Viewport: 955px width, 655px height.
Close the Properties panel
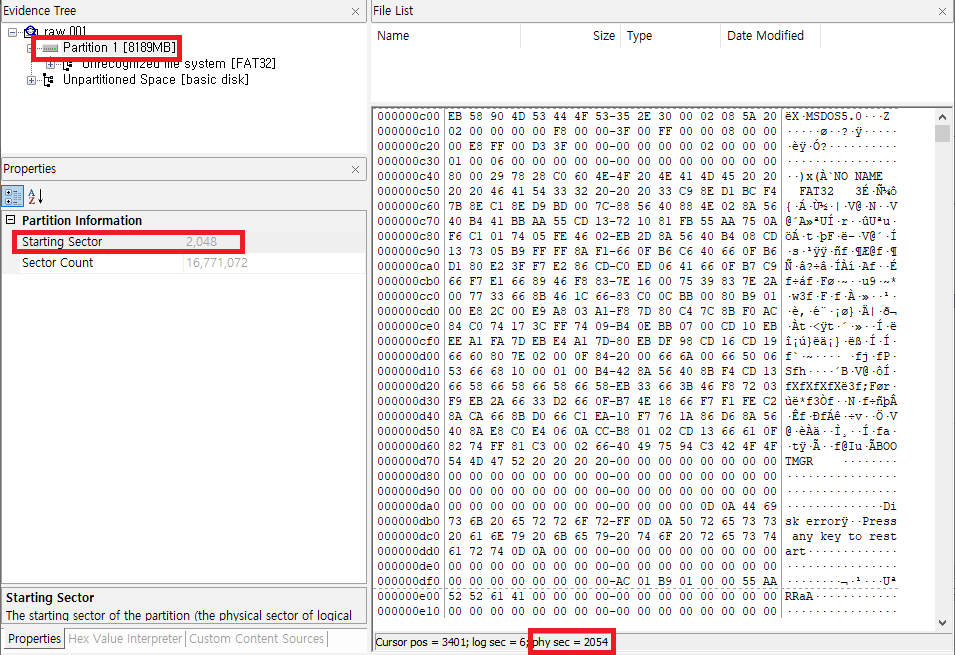pos(355,169)
